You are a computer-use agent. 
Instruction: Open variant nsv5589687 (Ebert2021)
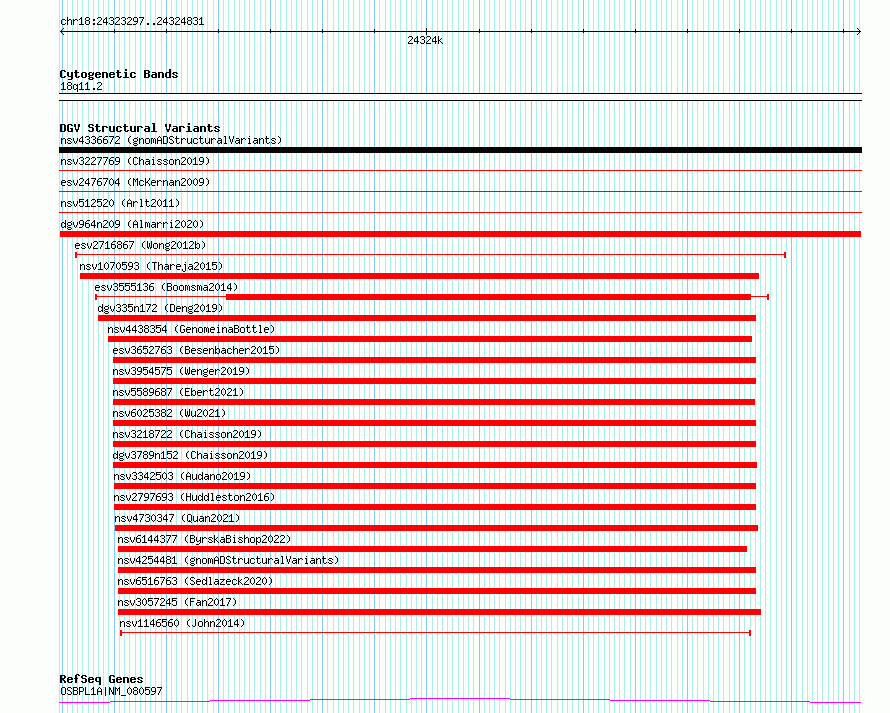[178, 392]
